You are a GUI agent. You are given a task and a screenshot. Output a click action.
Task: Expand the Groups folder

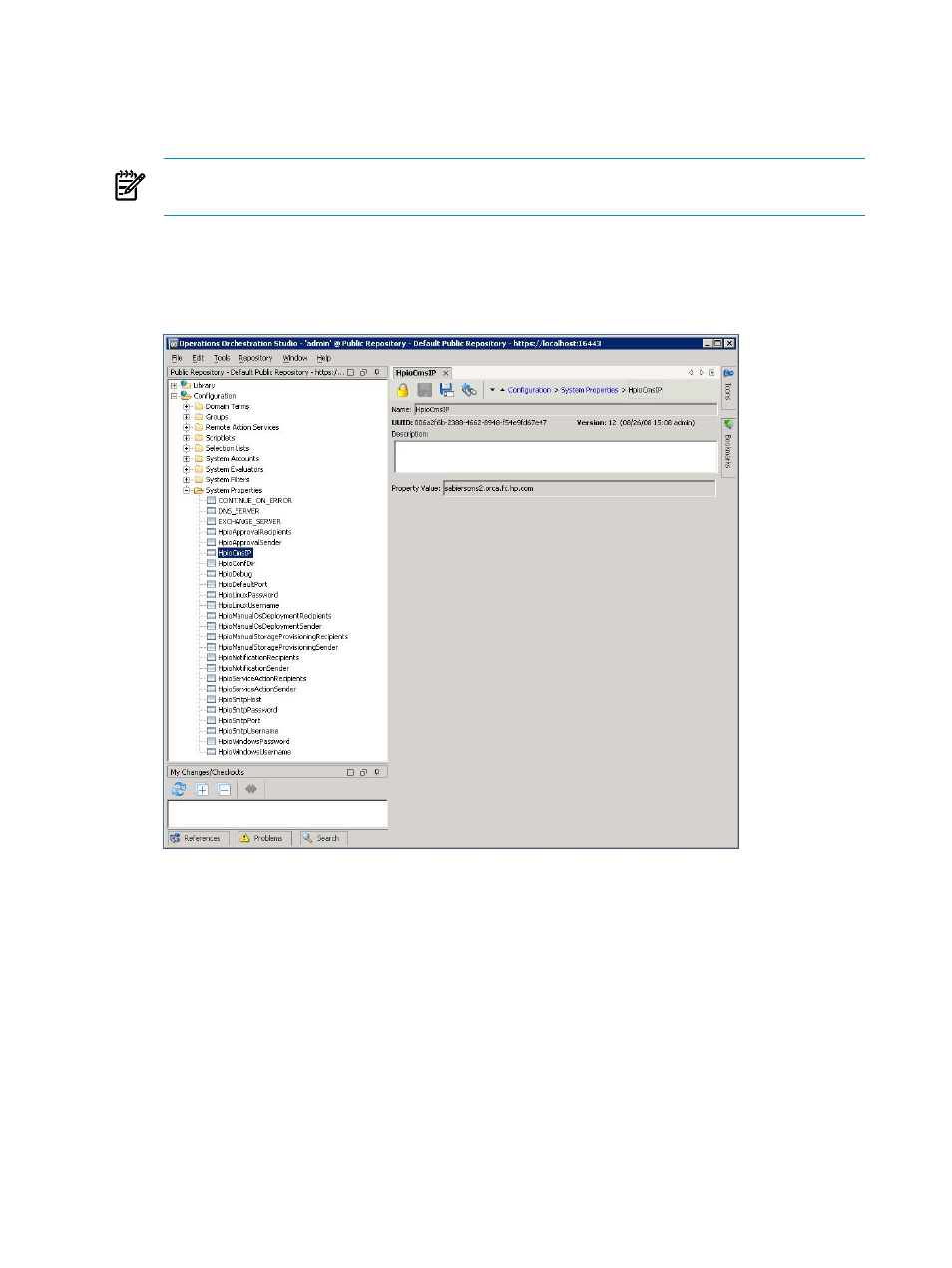(x=186, y=417)
